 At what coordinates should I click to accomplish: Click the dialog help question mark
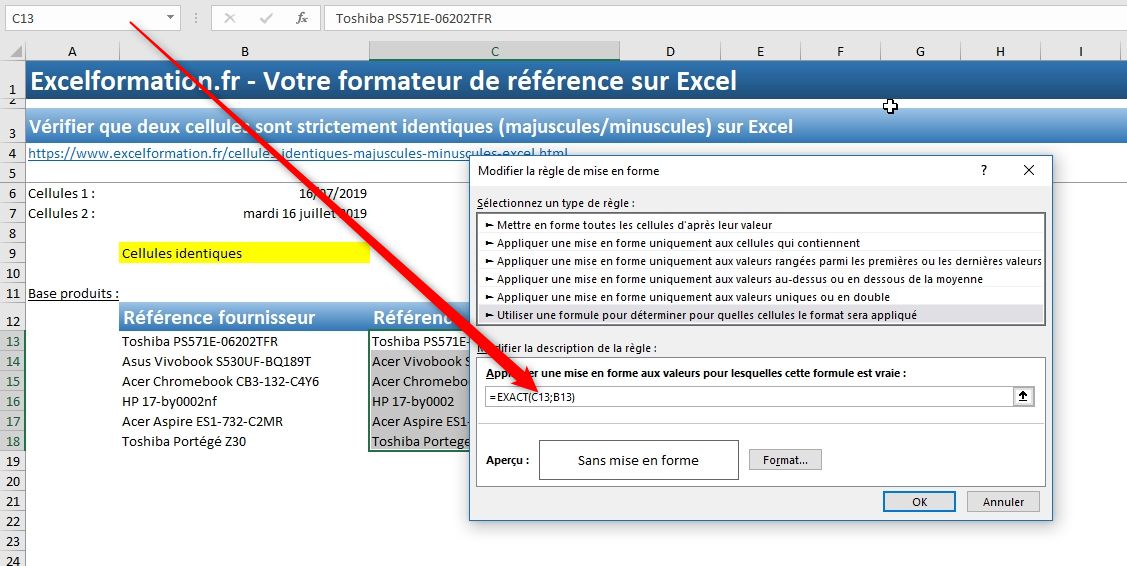tap(984, 171)
